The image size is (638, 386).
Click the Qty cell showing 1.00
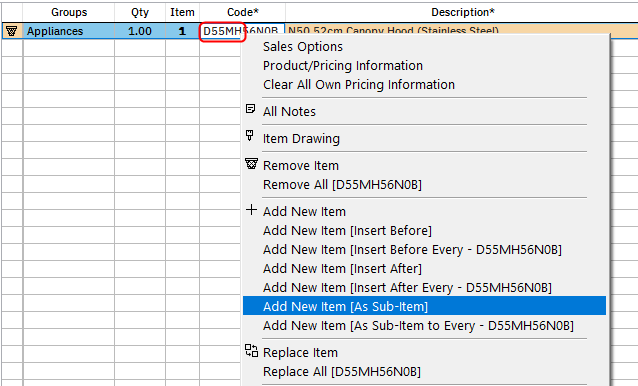tap(140, 31)
